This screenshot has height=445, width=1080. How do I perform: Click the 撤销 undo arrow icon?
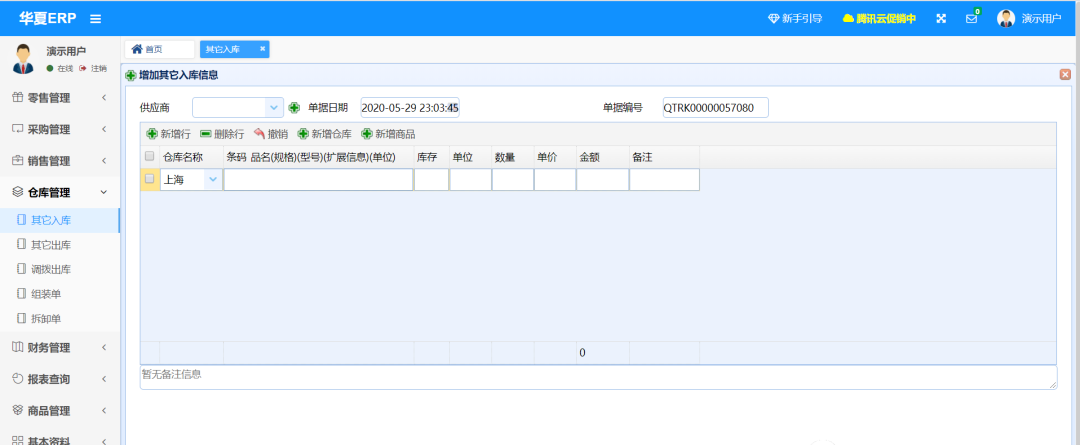click(259, 134)
